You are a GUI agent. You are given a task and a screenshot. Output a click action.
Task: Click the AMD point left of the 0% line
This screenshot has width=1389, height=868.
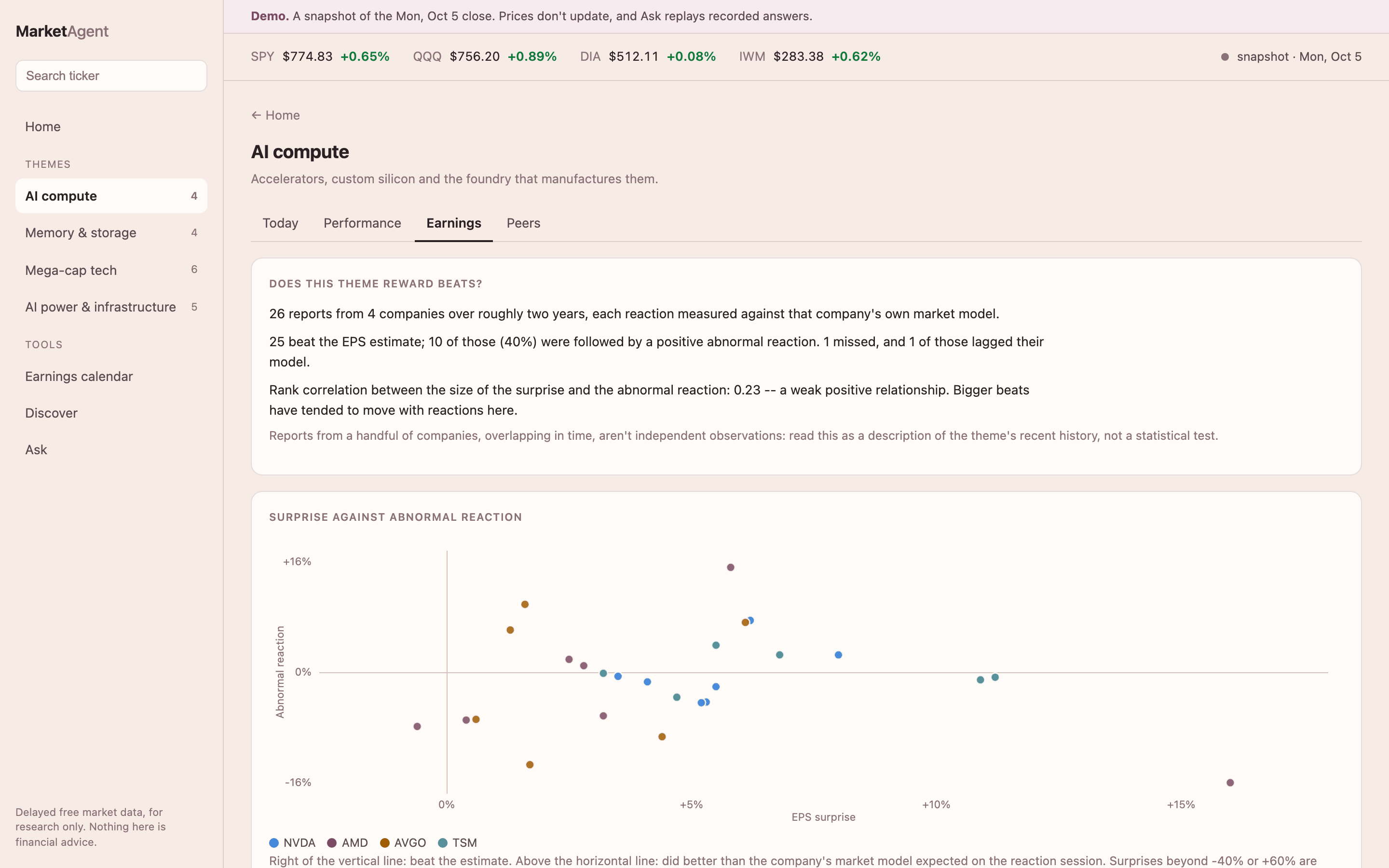pos(417,727)
